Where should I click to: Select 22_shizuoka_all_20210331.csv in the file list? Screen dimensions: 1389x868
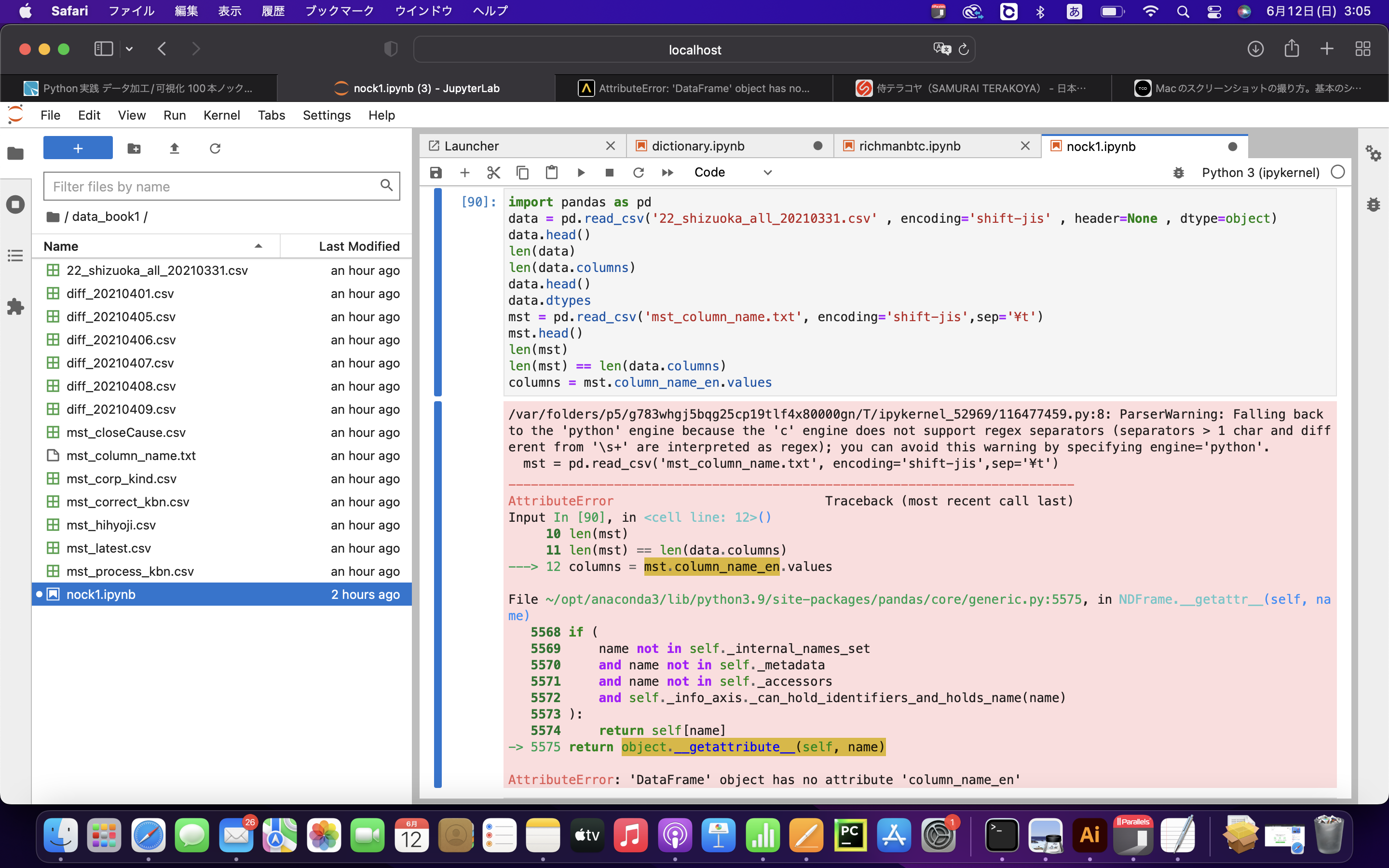(222, 271)
